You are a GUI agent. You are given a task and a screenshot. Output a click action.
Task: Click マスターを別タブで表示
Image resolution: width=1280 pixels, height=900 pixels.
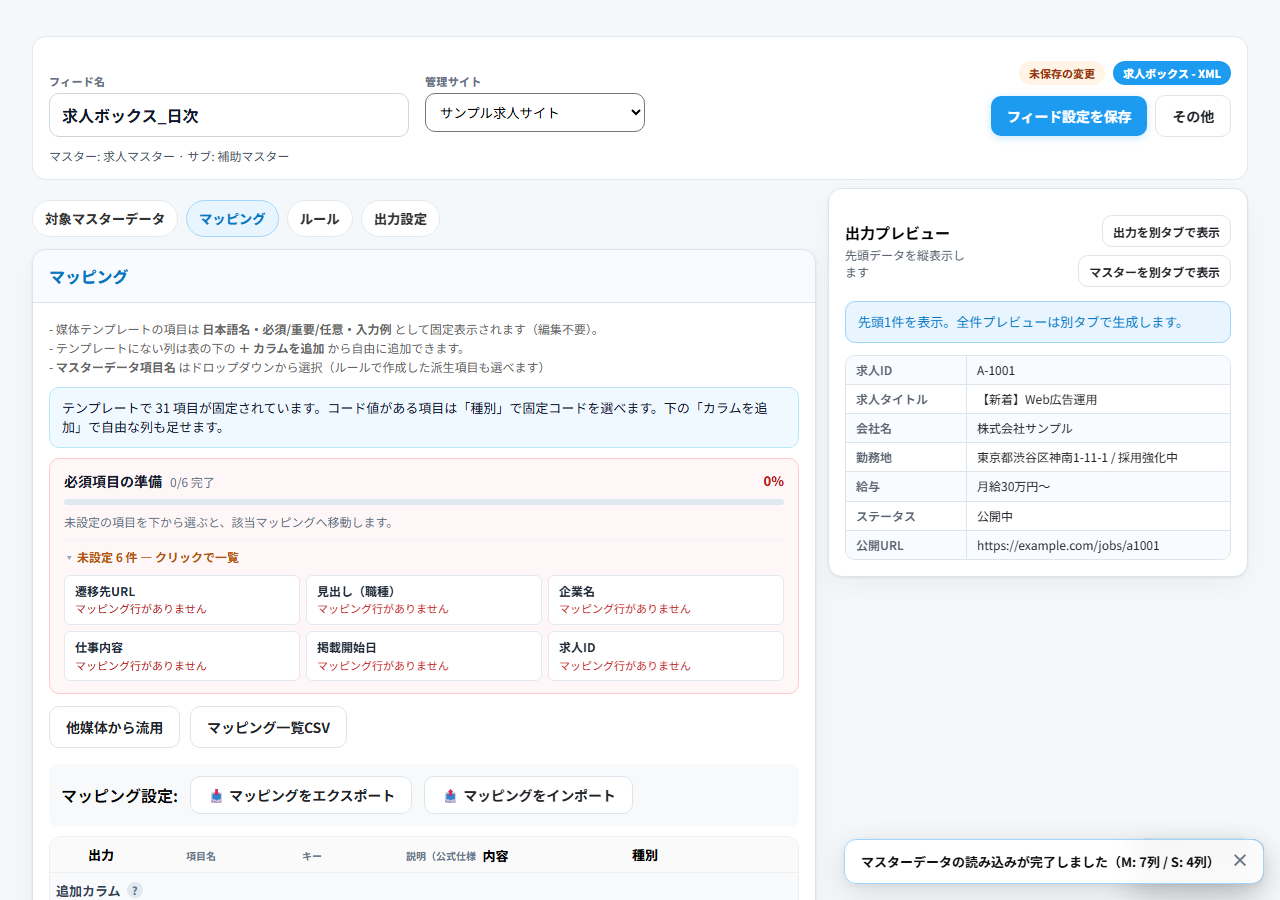[x=1154, y=271]
